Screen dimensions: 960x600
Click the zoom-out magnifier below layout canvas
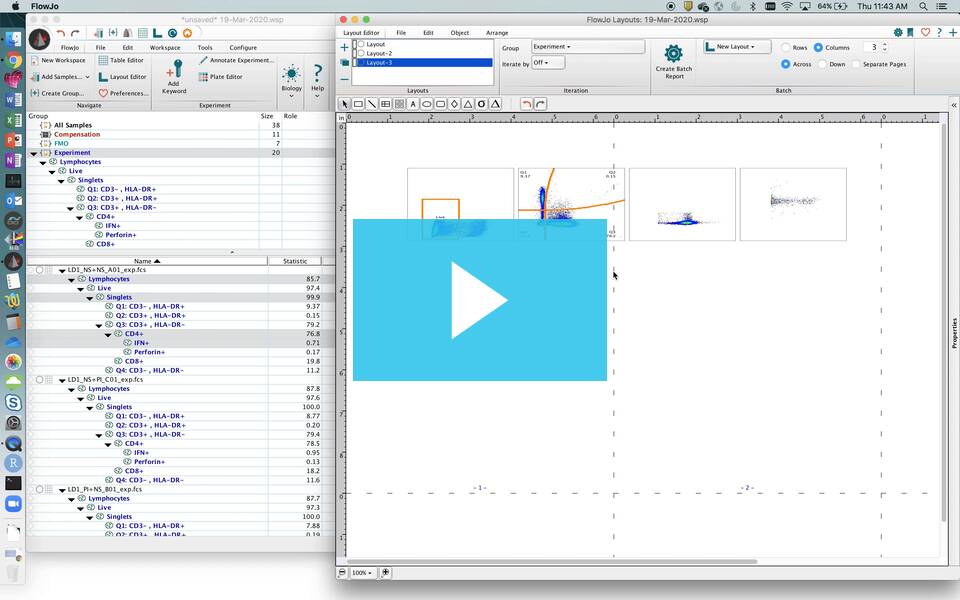(342, 572)
